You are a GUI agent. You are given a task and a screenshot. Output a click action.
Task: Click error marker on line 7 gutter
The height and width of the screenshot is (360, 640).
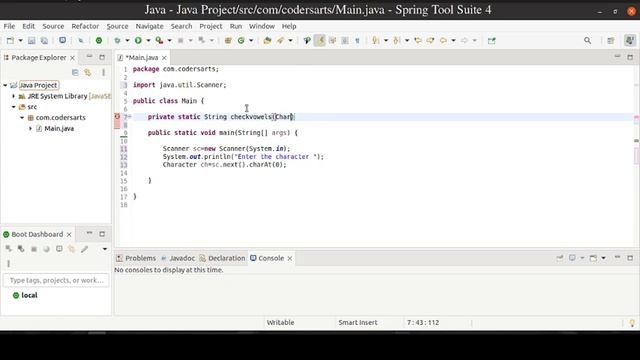[117, 117]
